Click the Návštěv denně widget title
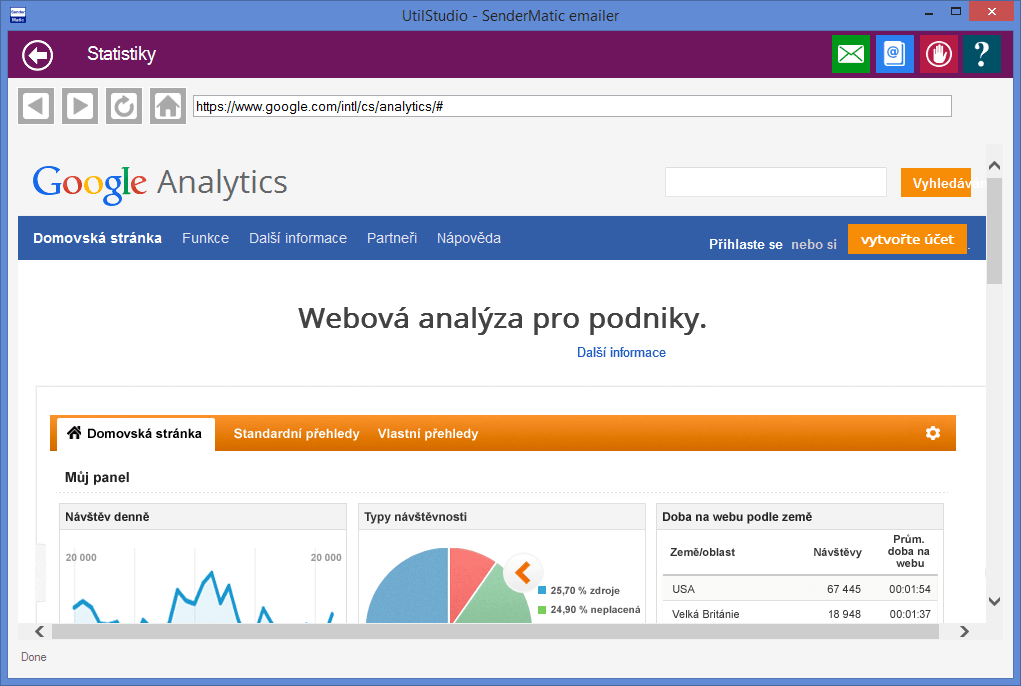Image resolution: width=1021 pixels, height=686 pixels. click(107, 517)
